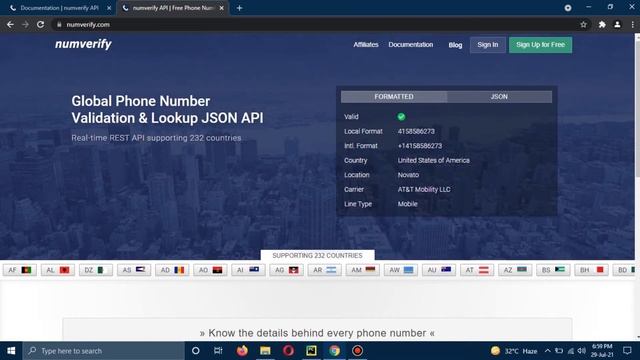The width and height of the screenshot is (640, 360).
Task: Go back using browser back arrow
Action: pyautogui.click(x=10, y=24)
